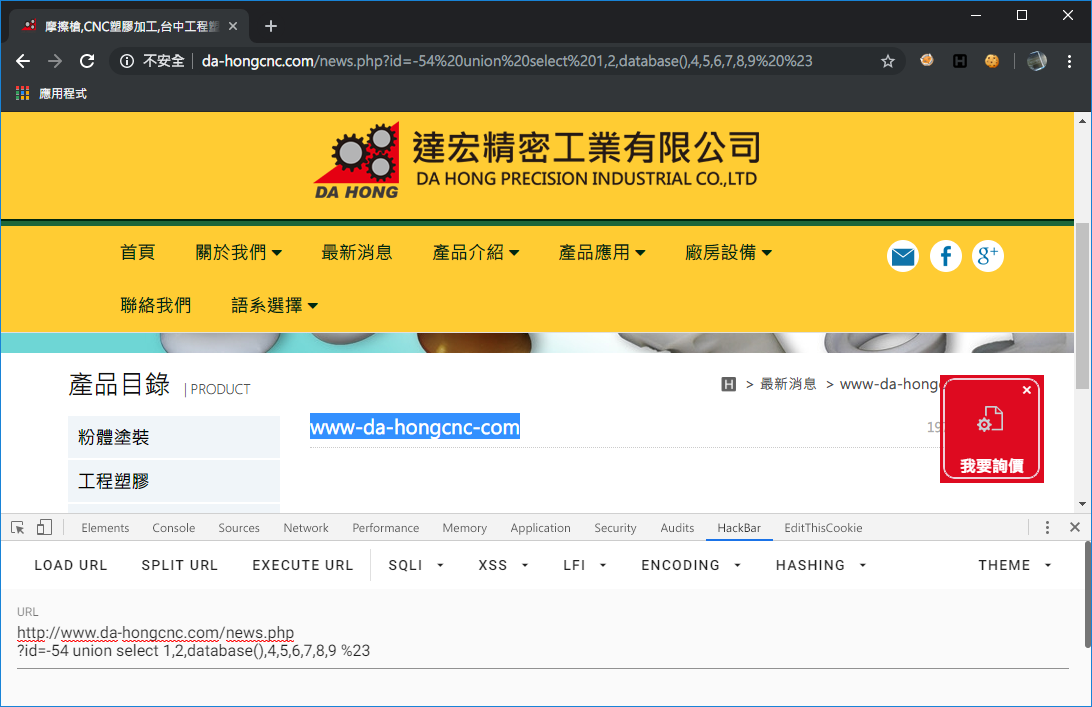The image size is (1092, 707).
Task: Switch to the Console tab
Action: [x=173, y=528]
